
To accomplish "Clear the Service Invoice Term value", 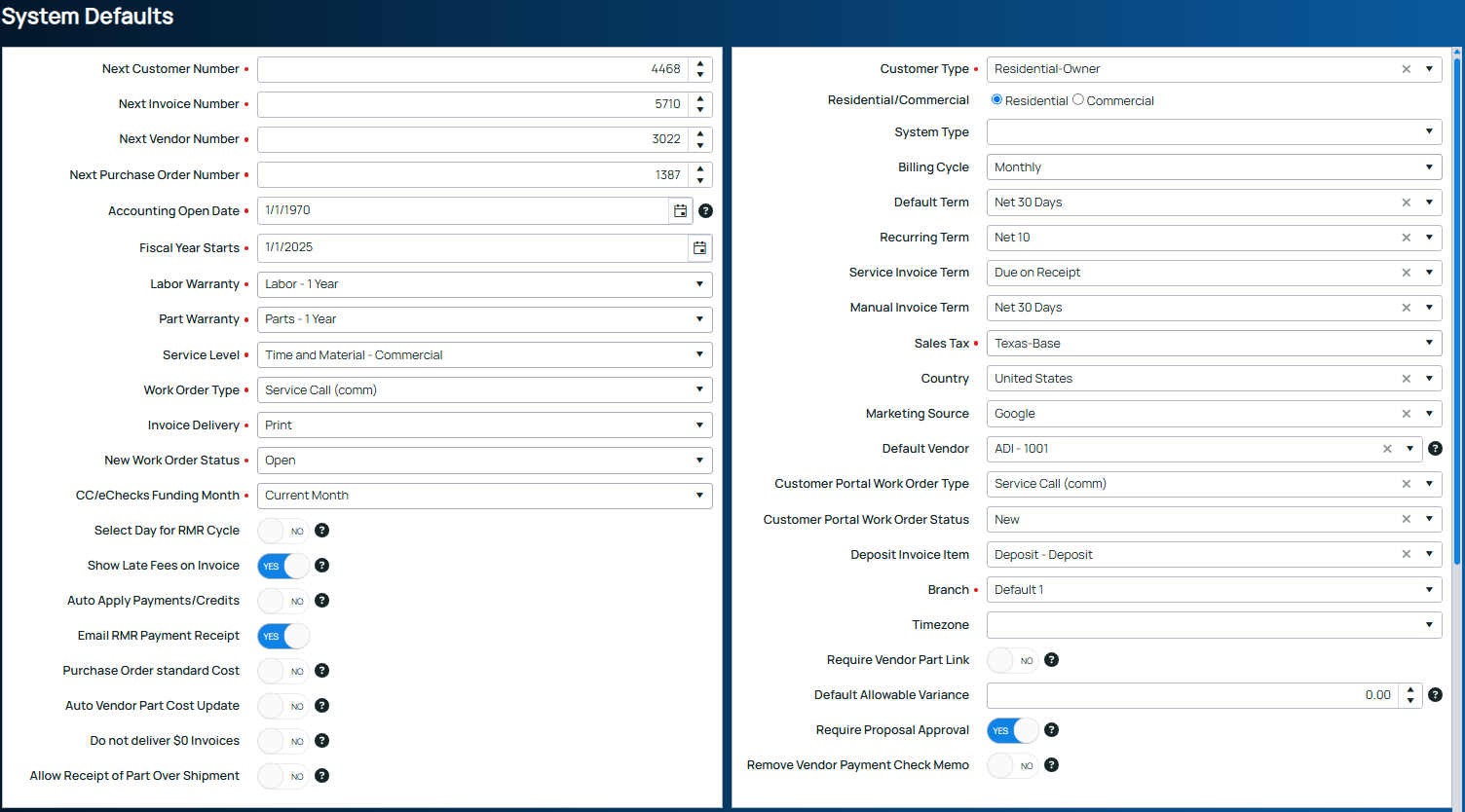I will [1406, 273].
